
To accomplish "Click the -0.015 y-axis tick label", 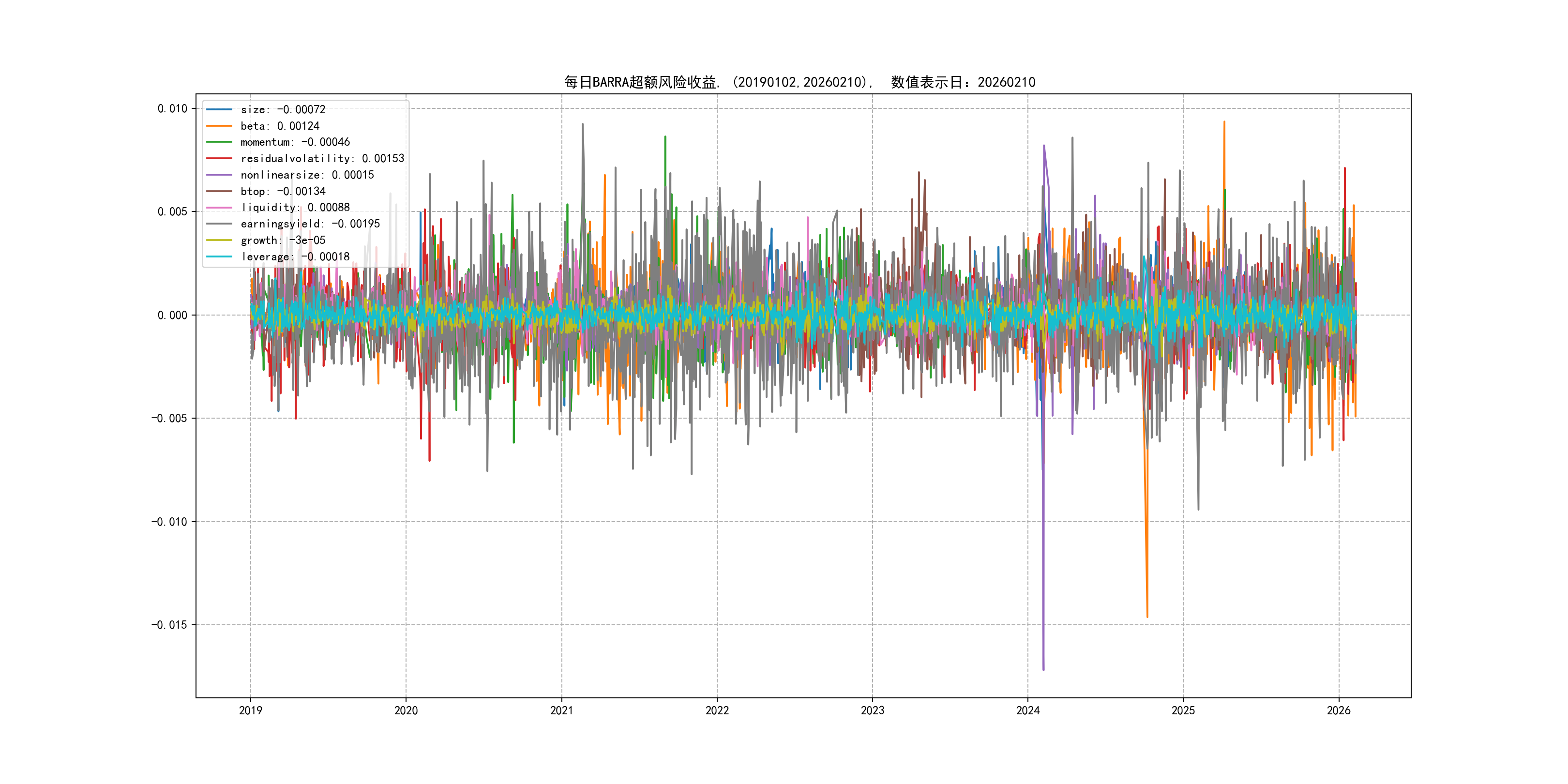I will (169, 625).
